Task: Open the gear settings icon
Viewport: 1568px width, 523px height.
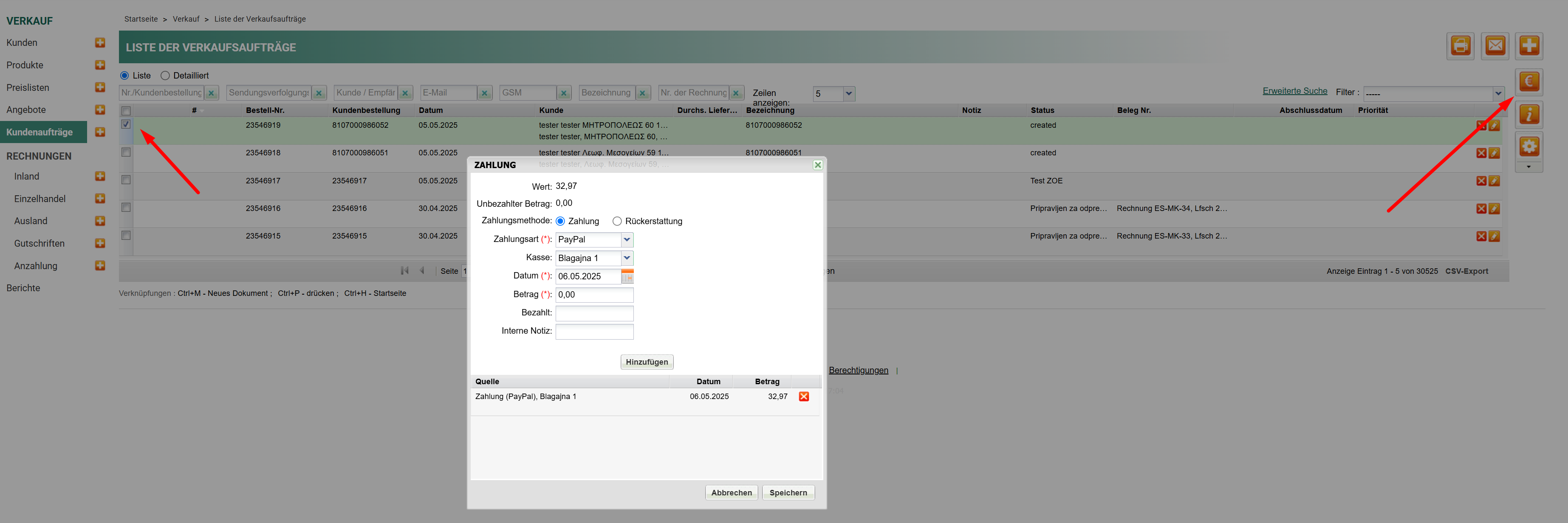Action: [1529, 146]
